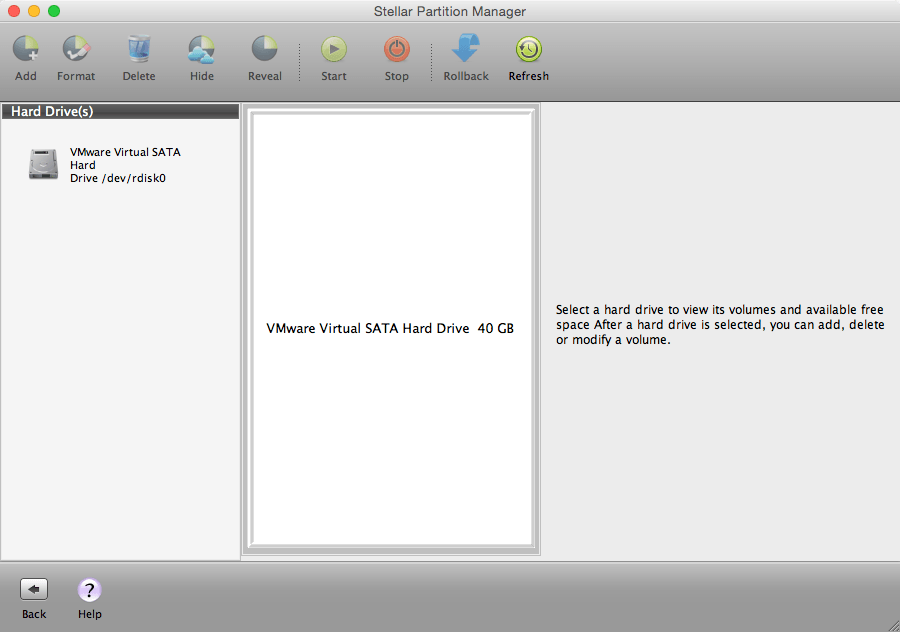Stop the operation using the Stop icon

coord(397,49)
